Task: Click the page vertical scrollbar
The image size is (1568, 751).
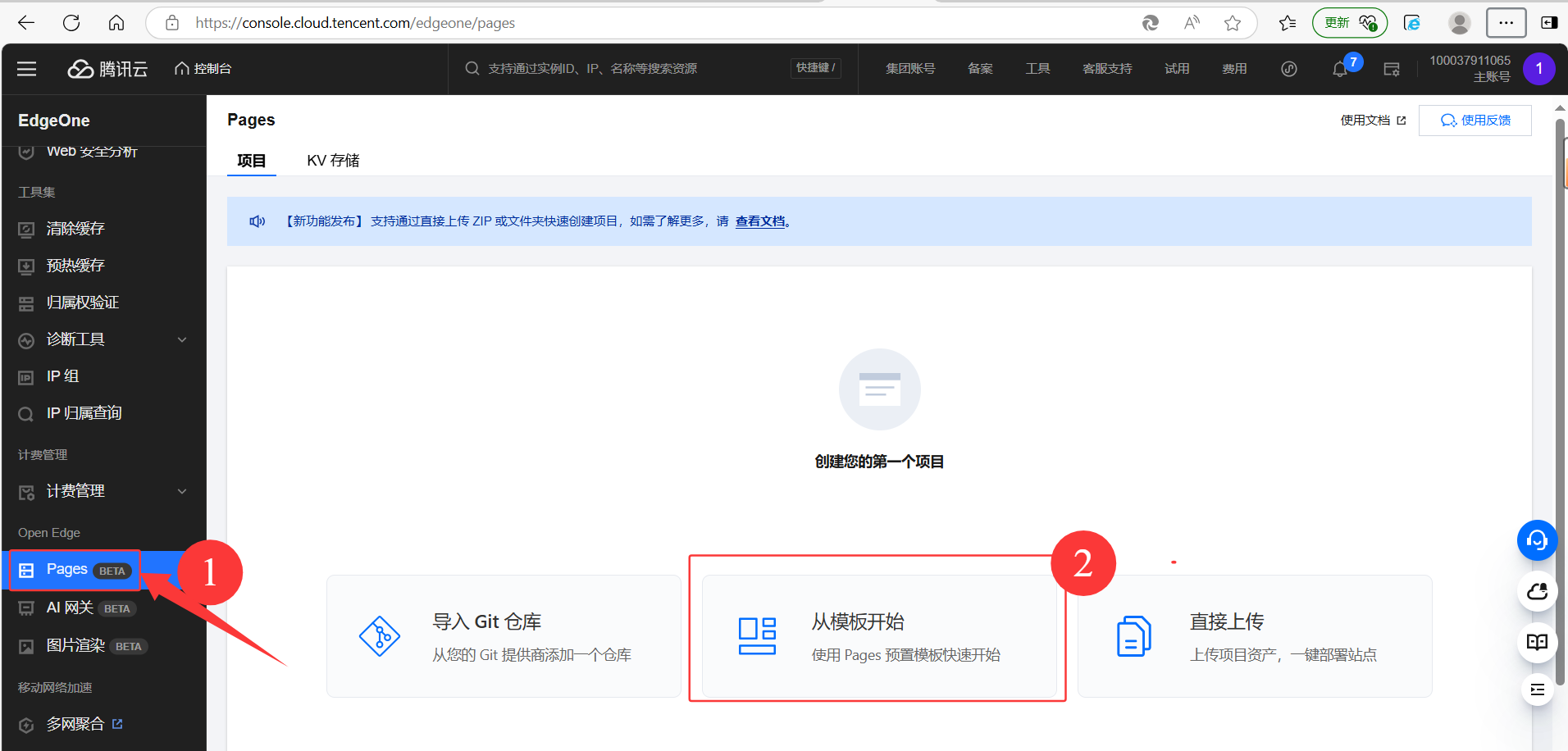Action: coord(1561,402)
